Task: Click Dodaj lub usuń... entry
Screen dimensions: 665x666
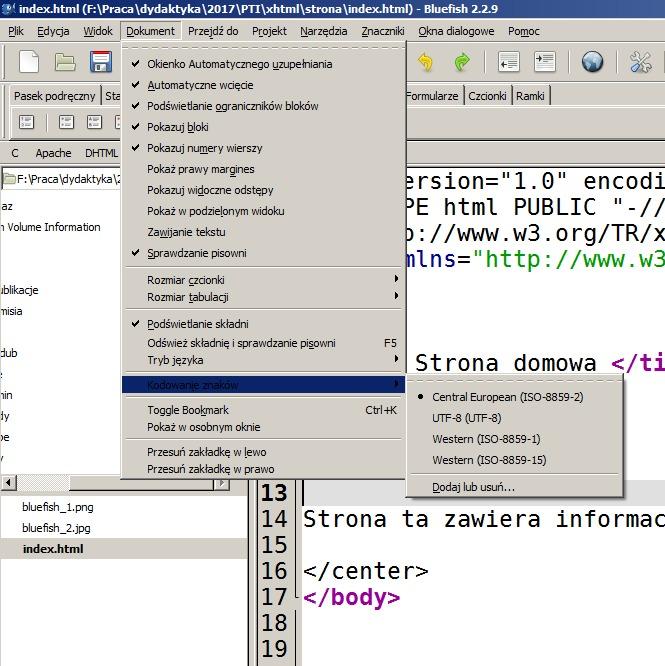Action: pos(514,487)
